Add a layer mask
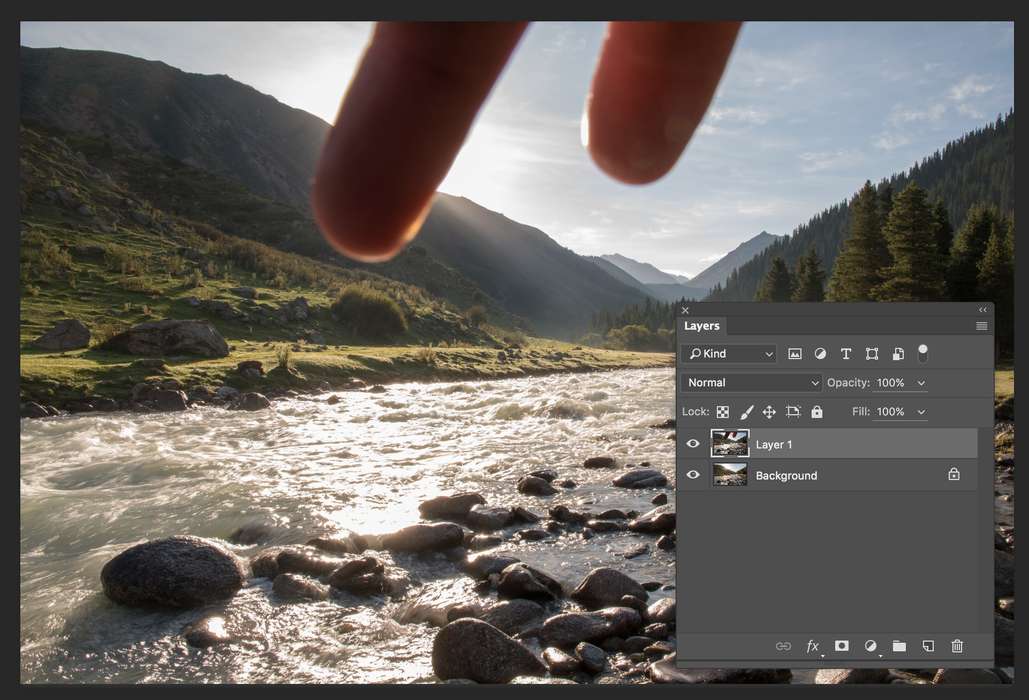This screenshot has width=1029, height=700. click(842, 646)
